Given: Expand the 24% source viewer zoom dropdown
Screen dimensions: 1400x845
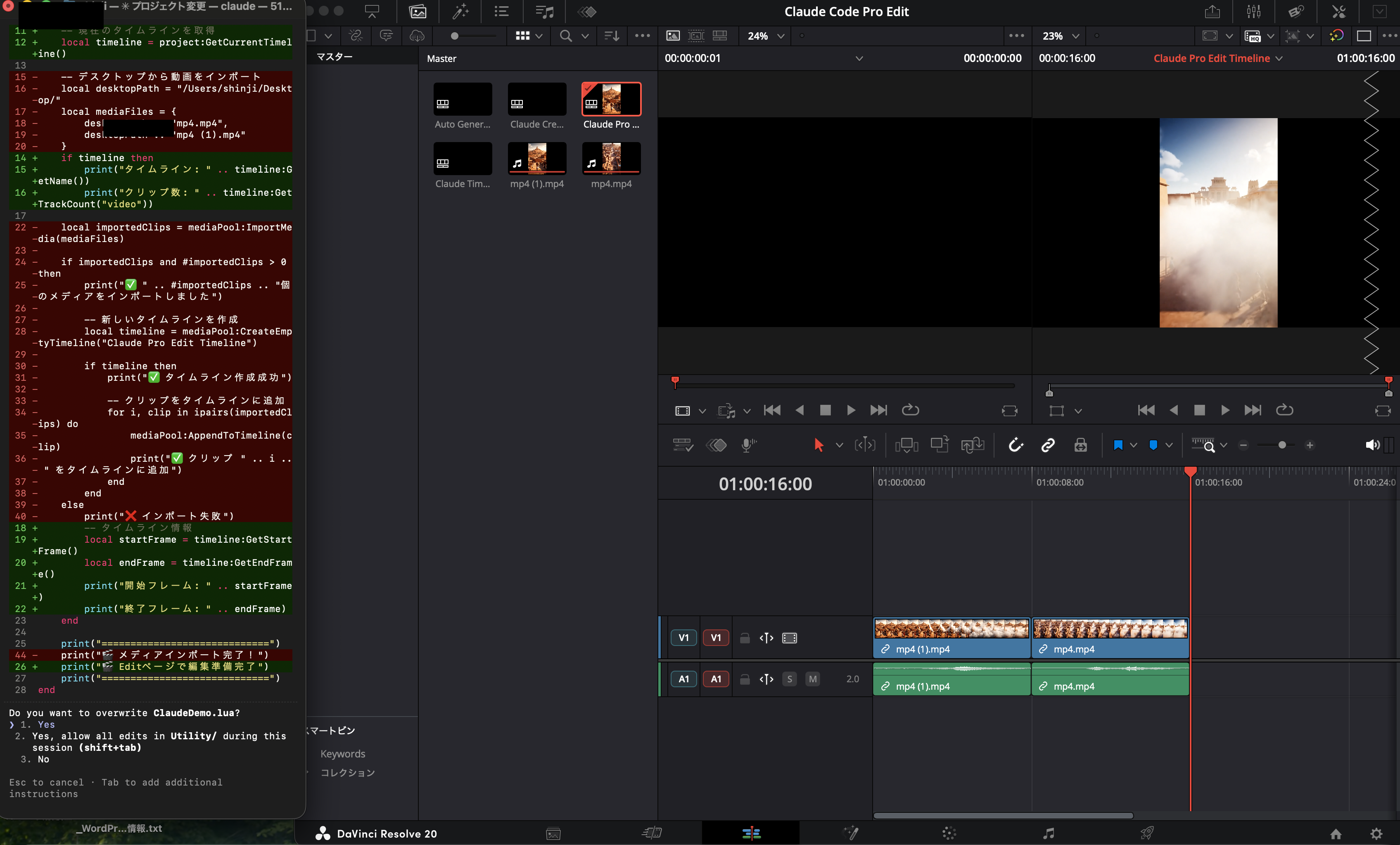Looking at the screenshot, I should pyautogui.click(x=781, y=36).
